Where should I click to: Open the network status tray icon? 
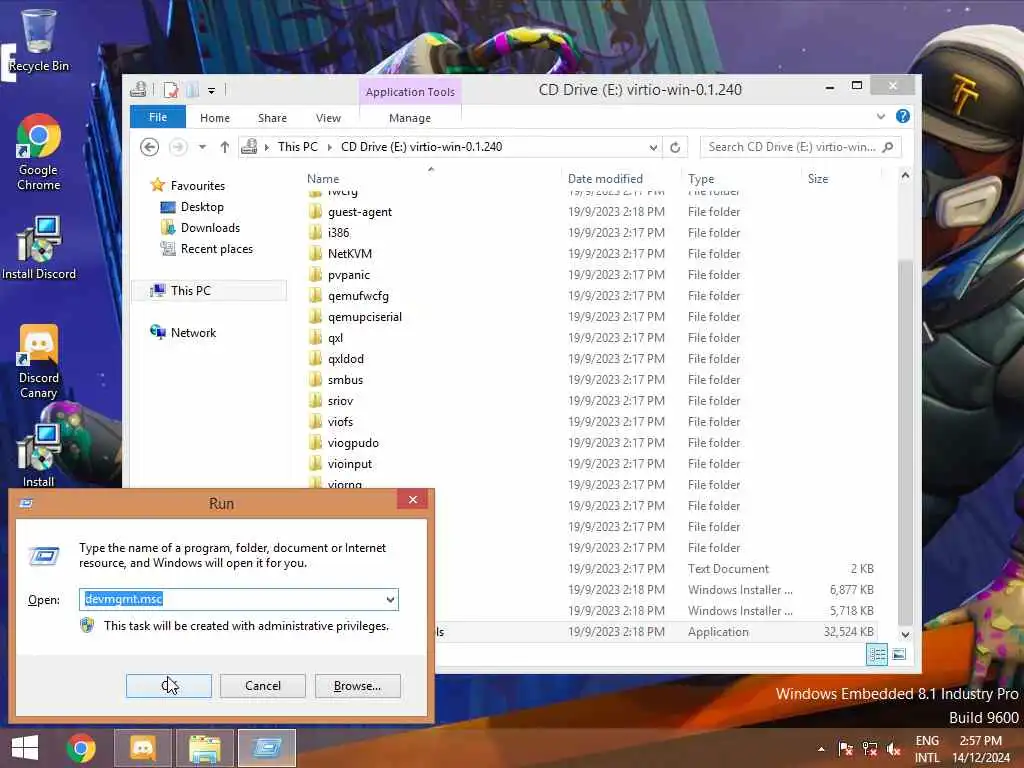click(869, 748)
